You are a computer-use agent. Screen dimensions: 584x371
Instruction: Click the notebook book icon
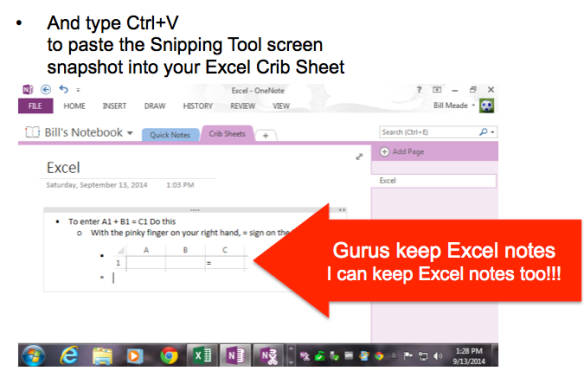coord(32,132)
